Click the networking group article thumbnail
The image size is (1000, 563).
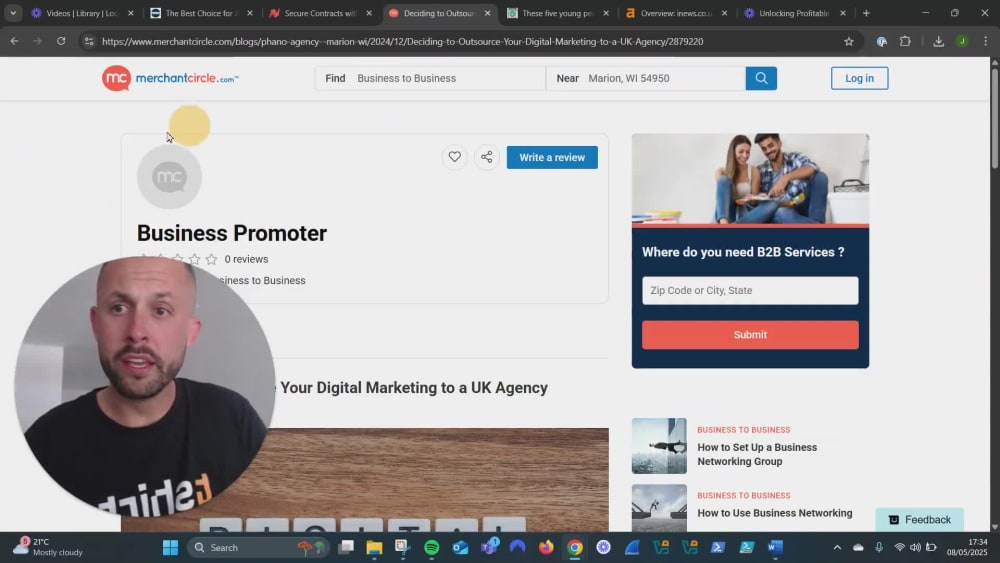click(659, 446)
